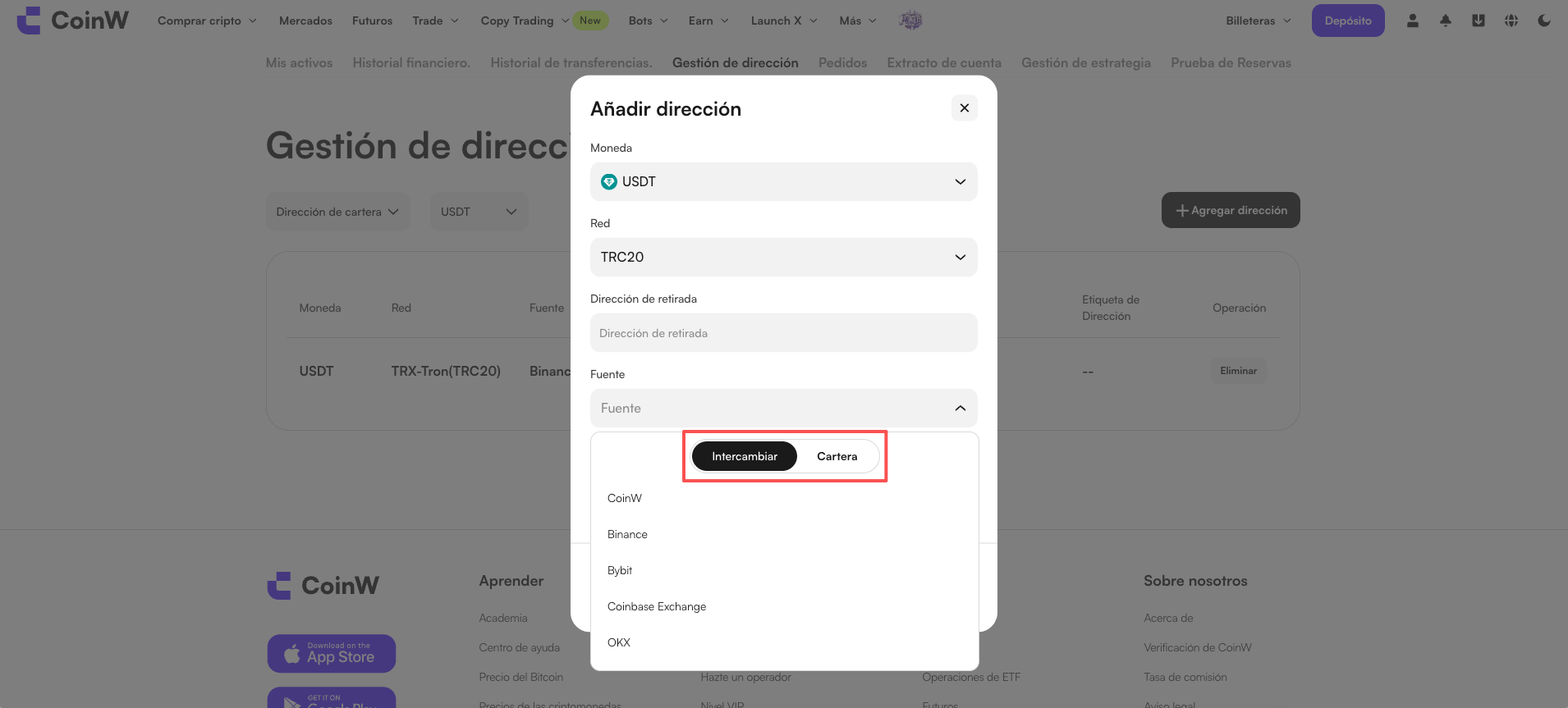Viewport: 1568px width, 708px height.
Task: Open Tasa de comisión footer link
Action: [1185, 677]
